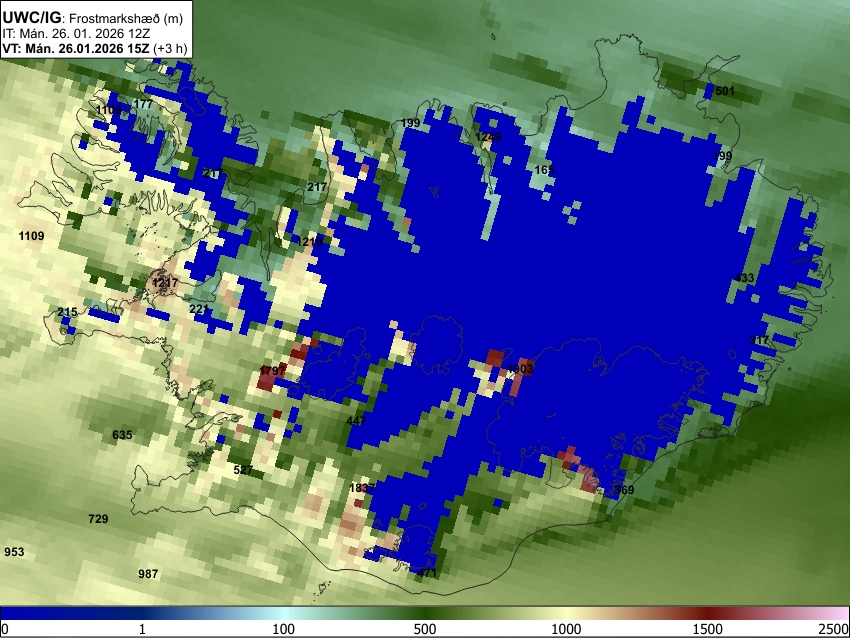The image size is (850, 638).
Task: Click the map value label 215
Action: pos(67,312)
